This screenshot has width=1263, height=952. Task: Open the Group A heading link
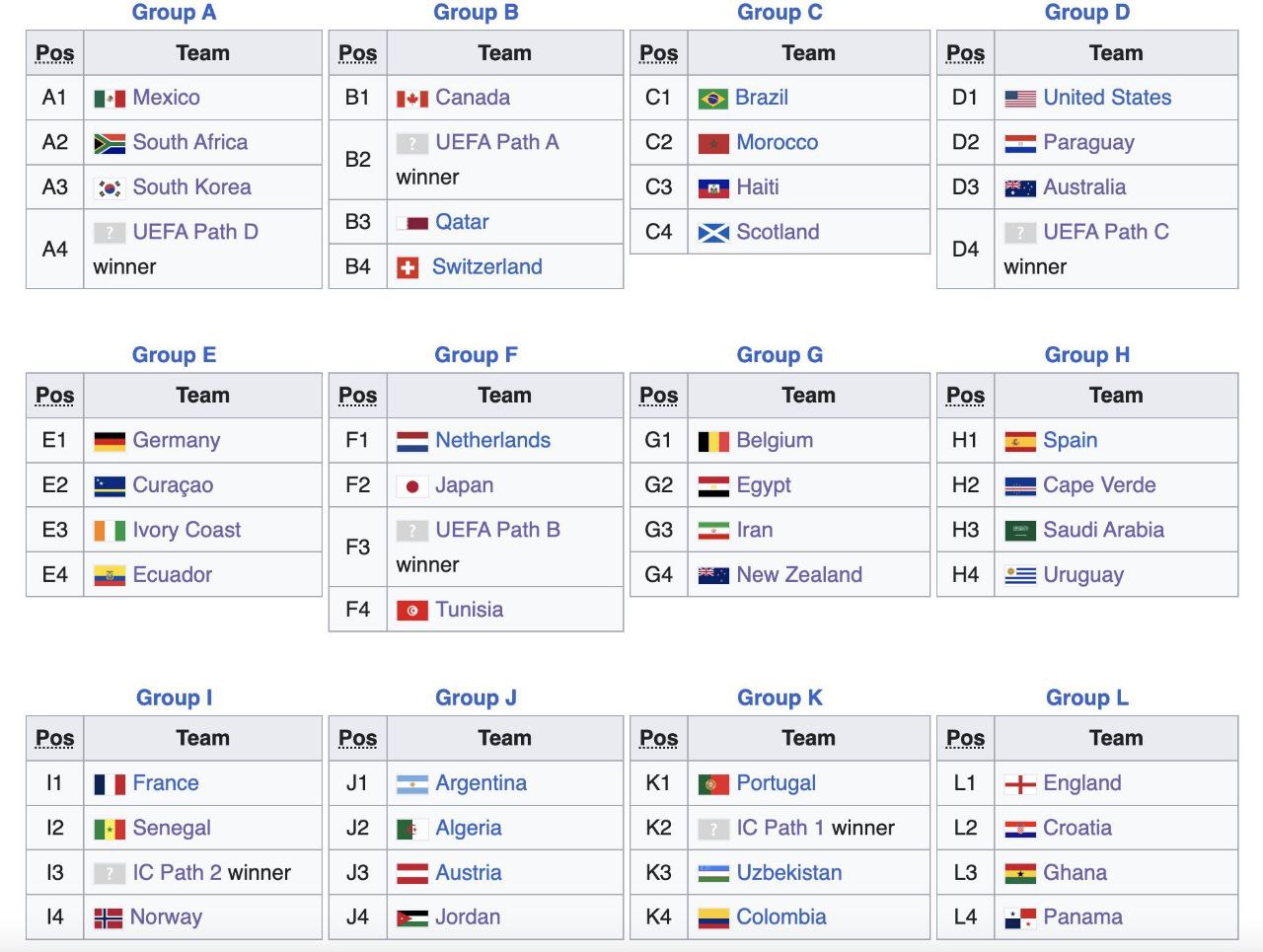(x=174, y=13)
